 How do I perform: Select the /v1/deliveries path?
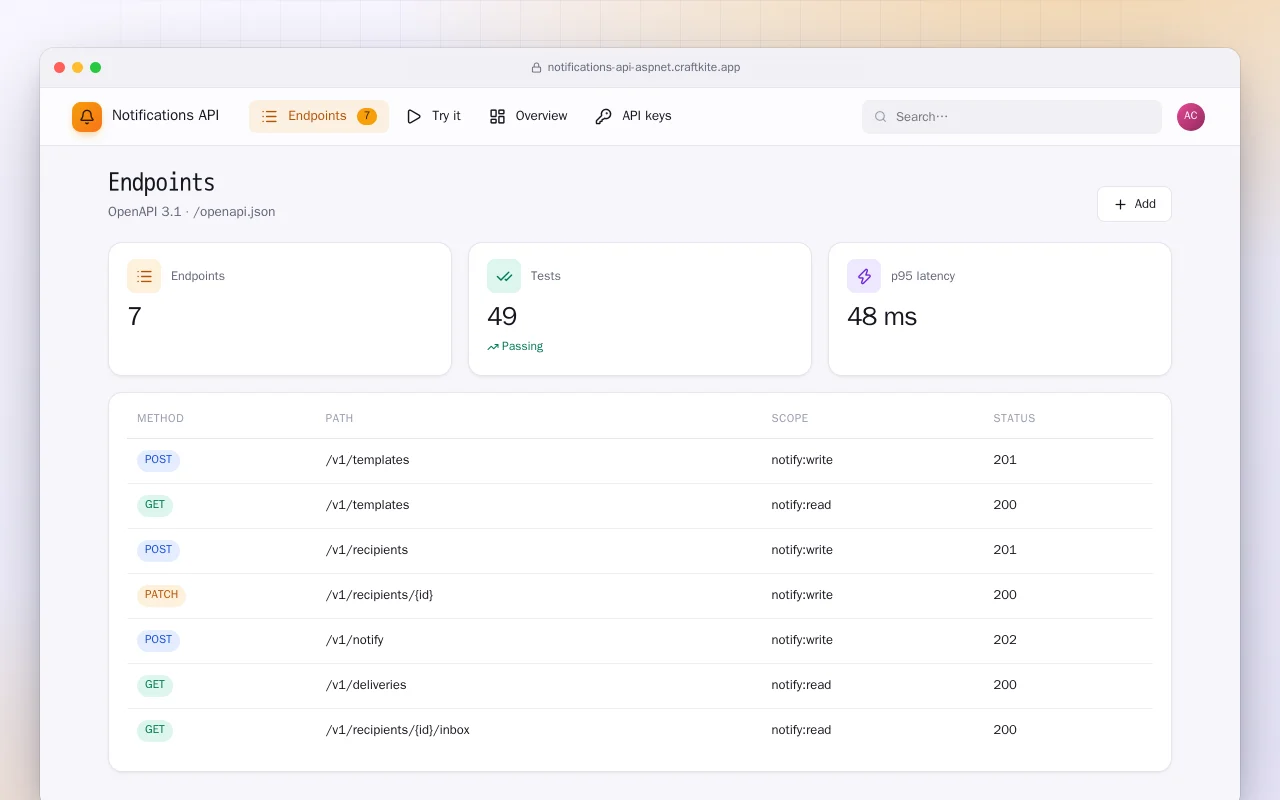point(366,685)
